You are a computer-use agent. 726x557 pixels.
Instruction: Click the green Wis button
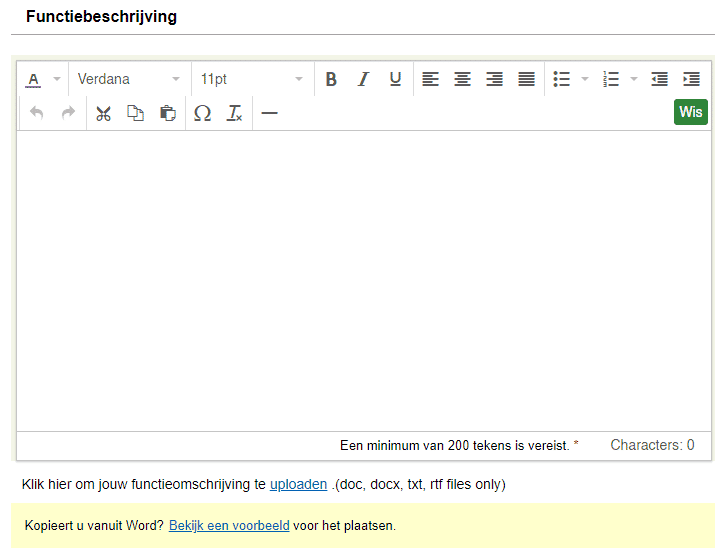pos(691,112)
